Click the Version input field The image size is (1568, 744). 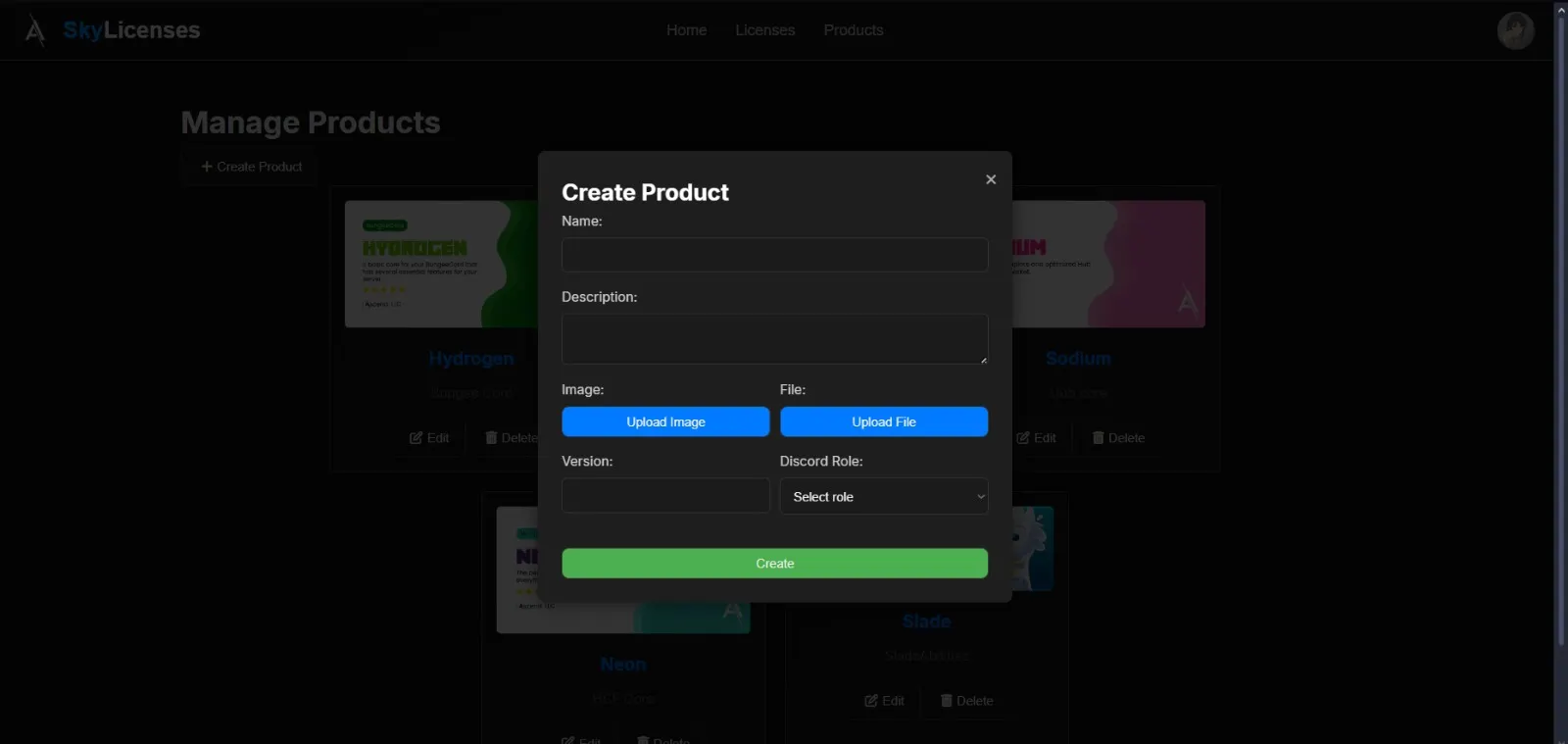tap(665, 496)
